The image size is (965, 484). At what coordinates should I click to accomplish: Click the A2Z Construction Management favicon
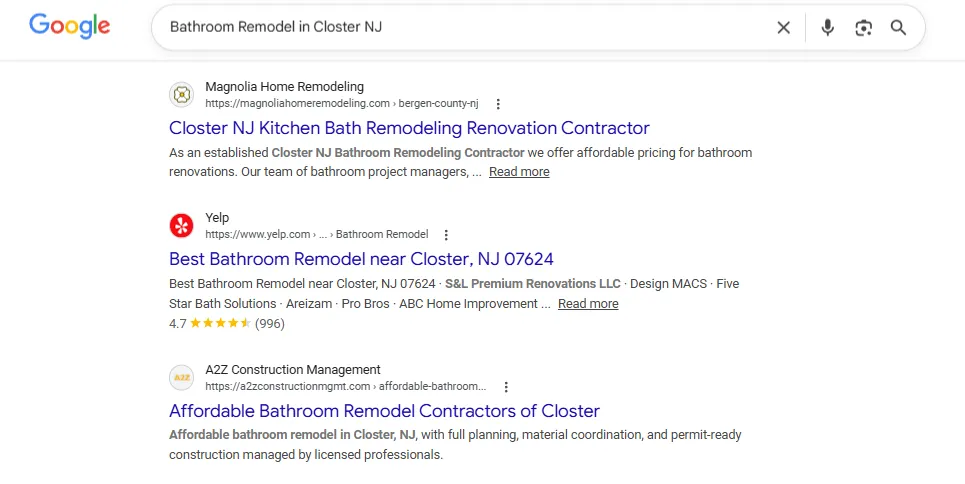(x=181, y=378)
